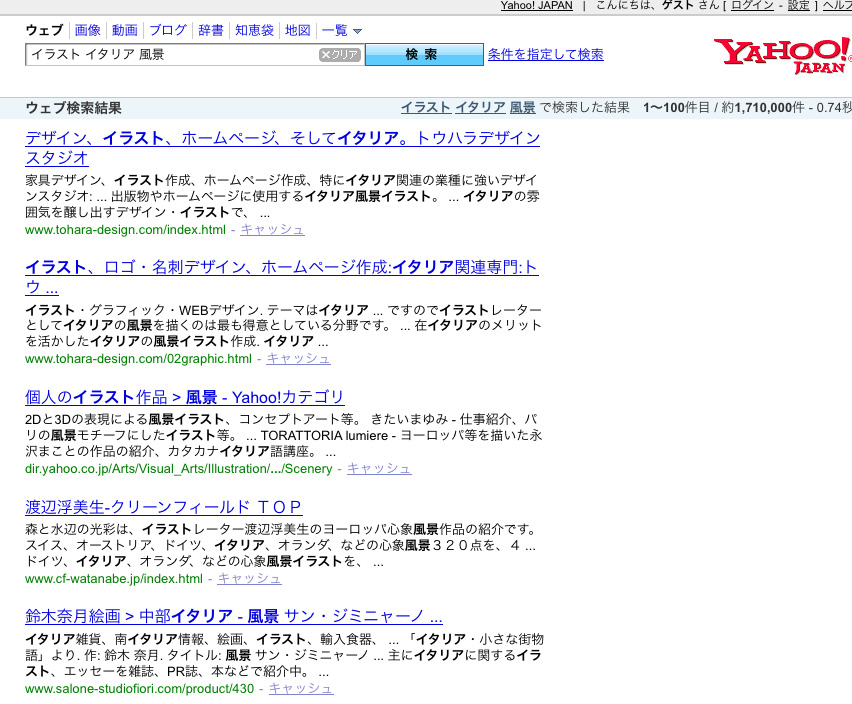The width and height of the screenshot is (852, 704).
Task: Click the 検索 search button
Action: click(424, 55)
